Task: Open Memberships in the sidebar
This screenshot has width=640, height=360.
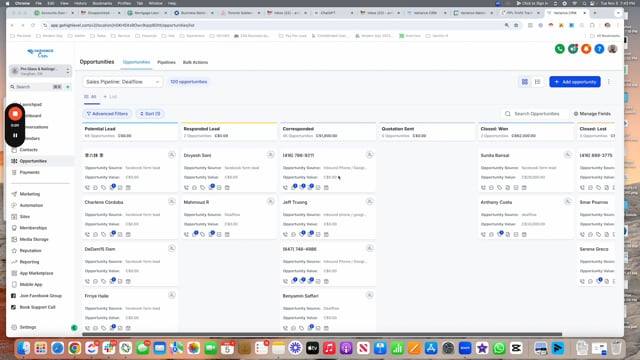Action: 33,228
